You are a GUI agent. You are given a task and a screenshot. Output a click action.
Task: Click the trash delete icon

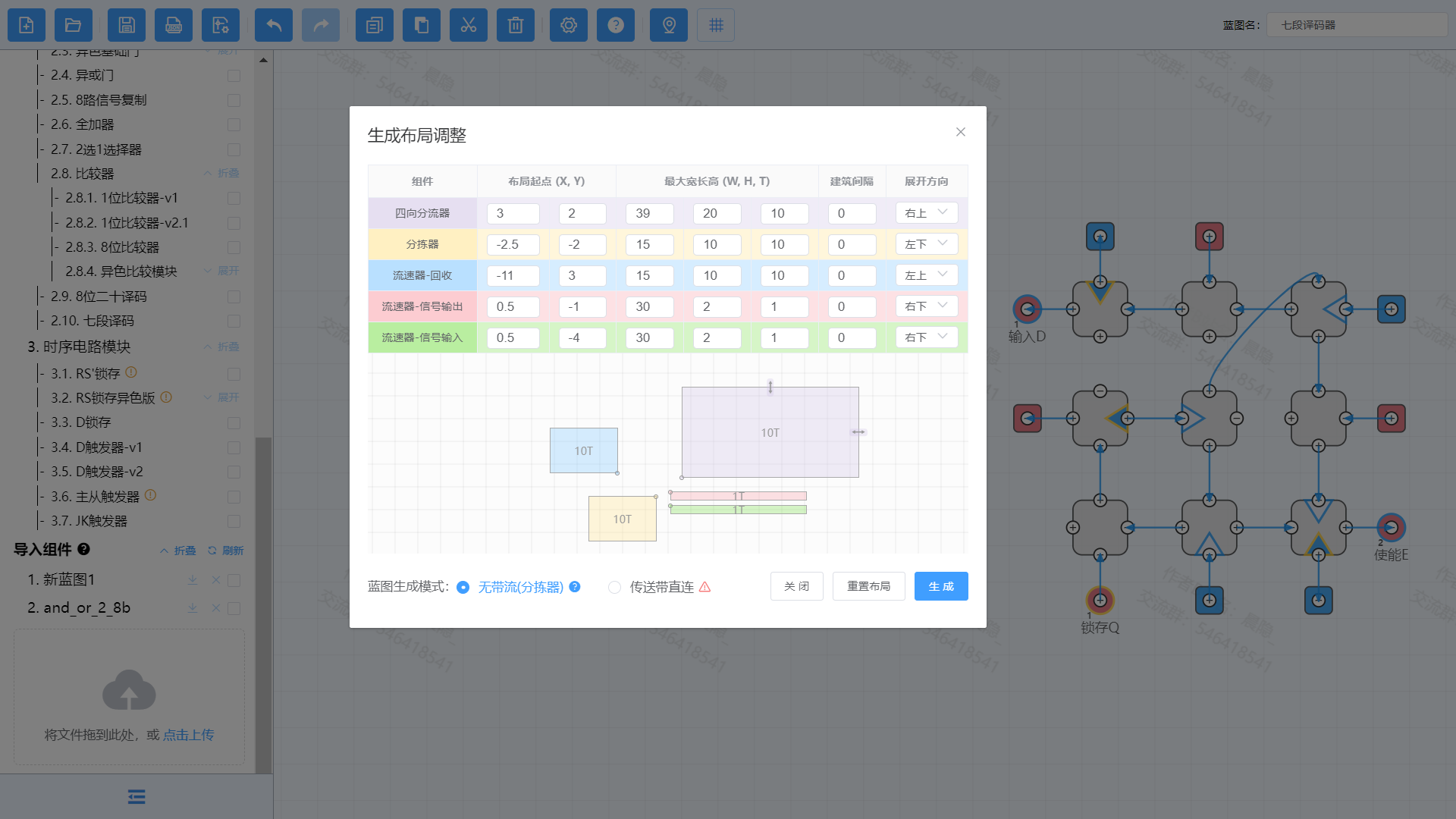516,25
